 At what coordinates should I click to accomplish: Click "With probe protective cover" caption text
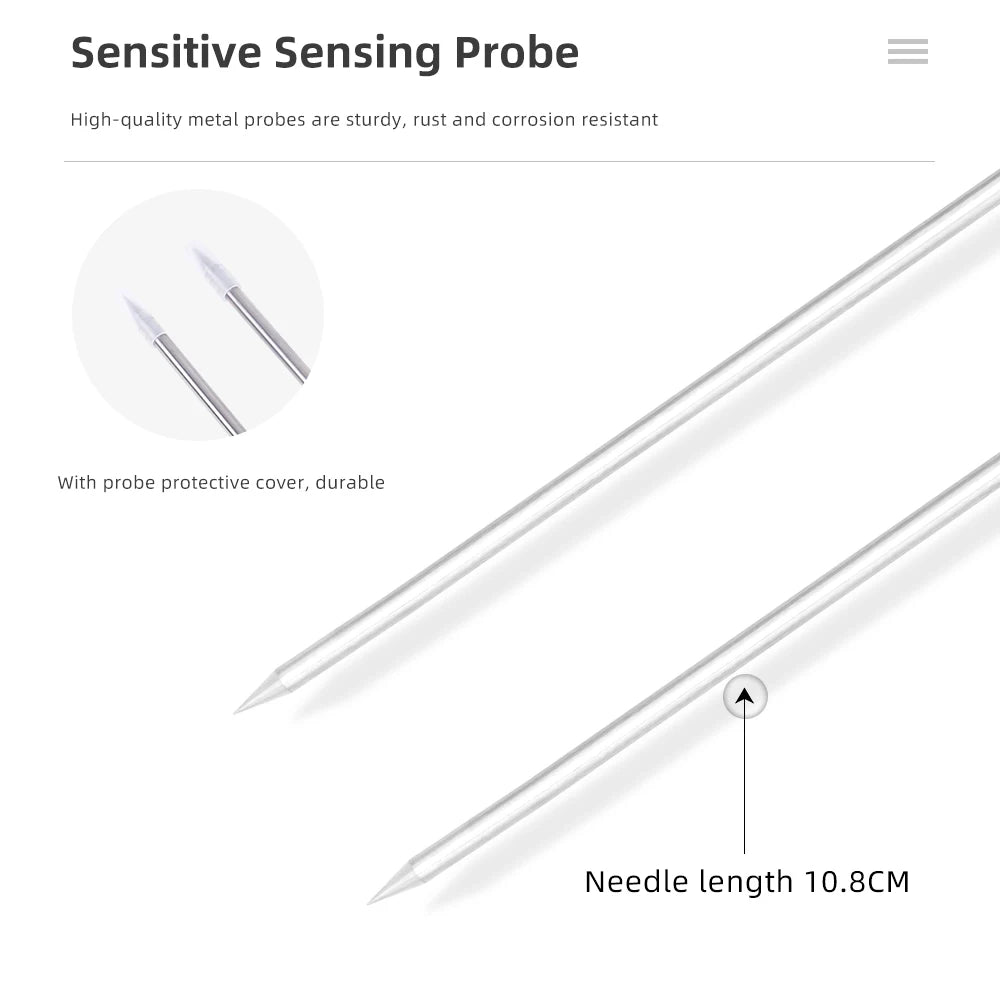(182, 483)
